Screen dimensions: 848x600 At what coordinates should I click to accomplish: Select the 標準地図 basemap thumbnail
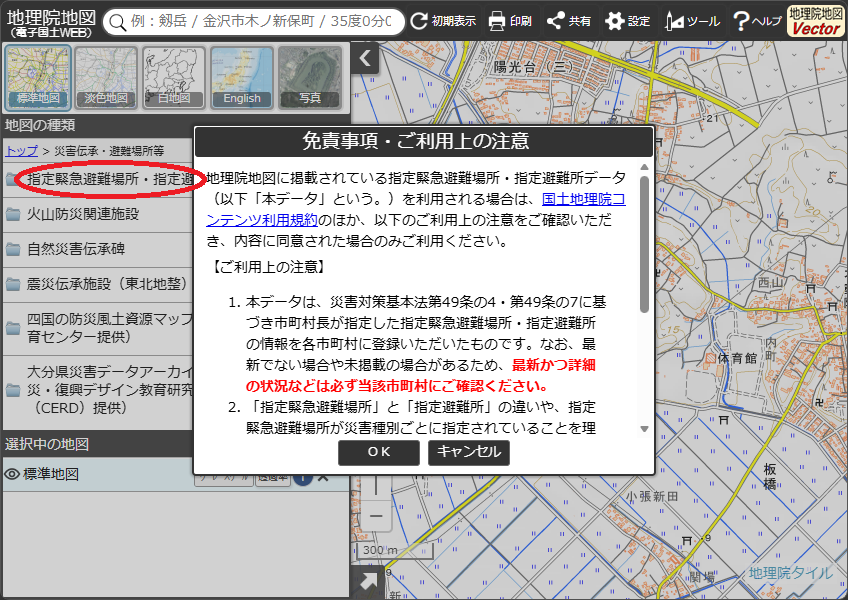pos(38,78)
